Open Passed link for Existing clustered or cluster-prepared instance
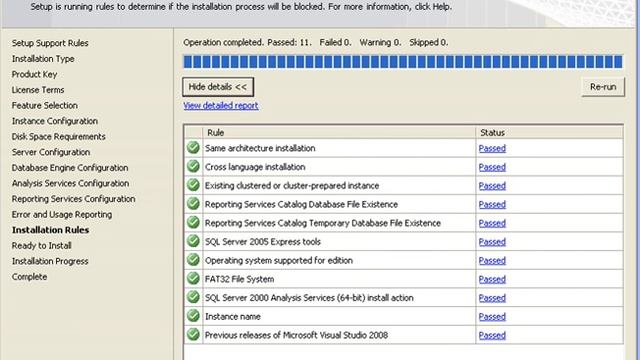Viewport: 640px width, 360px height. click(x=492, y=186)
